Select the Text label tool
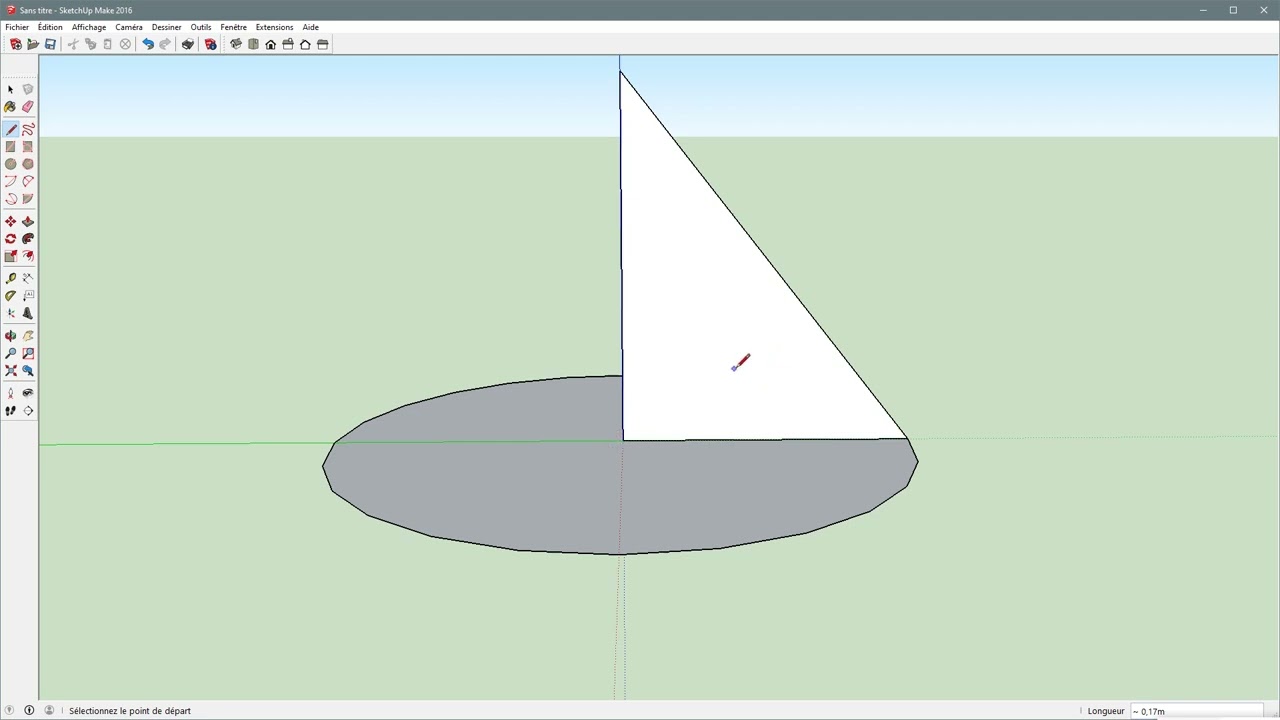The image size is (1280, 720). click(28, 295)
